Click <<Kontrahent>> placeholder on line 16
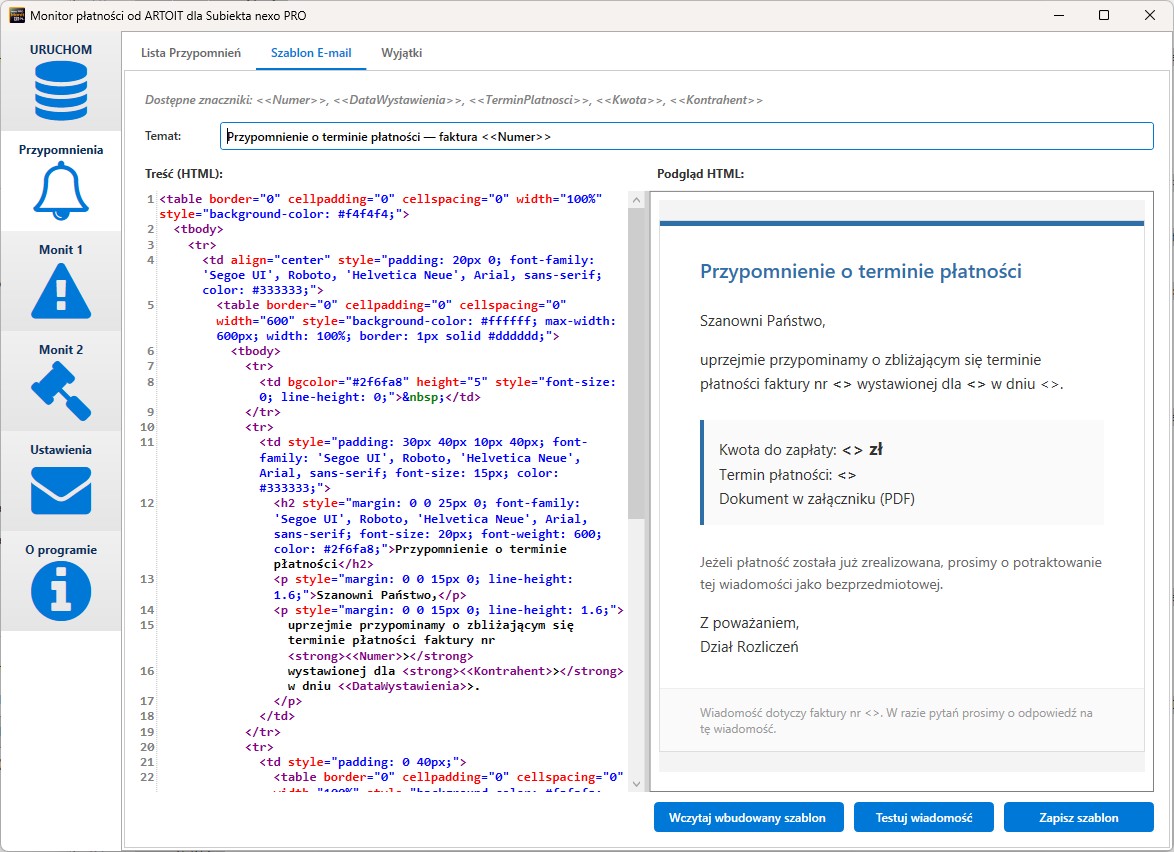This screenshot has width=1174, height=852. [509, 671]
